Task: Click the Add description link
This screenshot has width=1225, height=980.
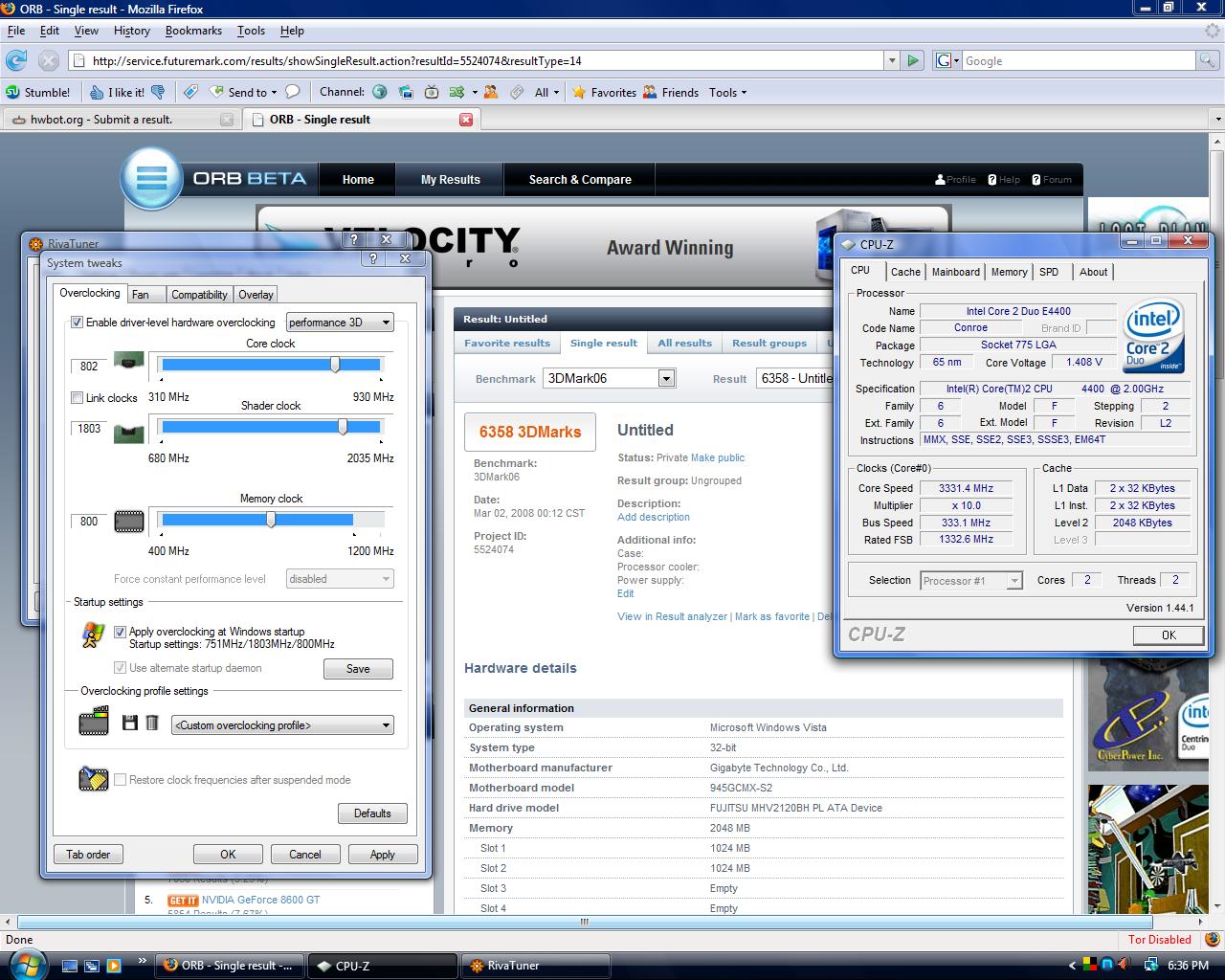Action: (654, 517)
